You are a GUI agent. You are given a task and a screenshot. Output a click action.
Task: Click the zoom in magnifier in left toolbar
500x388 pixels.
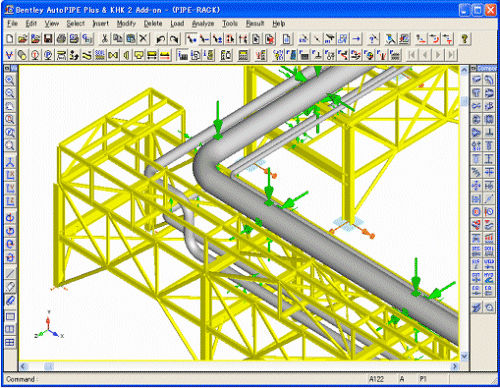click(10, 80)
